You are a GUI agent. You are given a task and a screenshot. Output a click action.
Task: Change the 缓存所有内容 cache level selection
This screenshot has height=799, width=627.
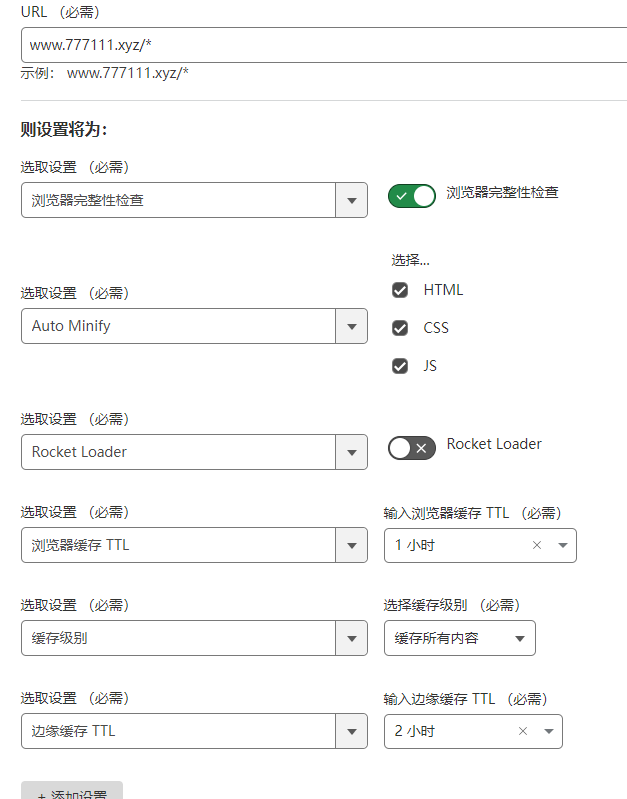pos(459,638)
